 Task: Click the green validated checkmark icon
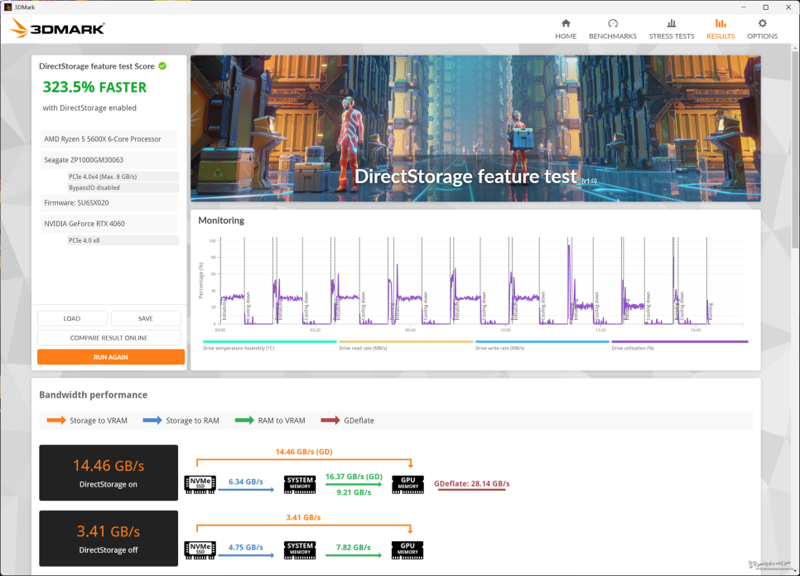click(x=162, y=66)
